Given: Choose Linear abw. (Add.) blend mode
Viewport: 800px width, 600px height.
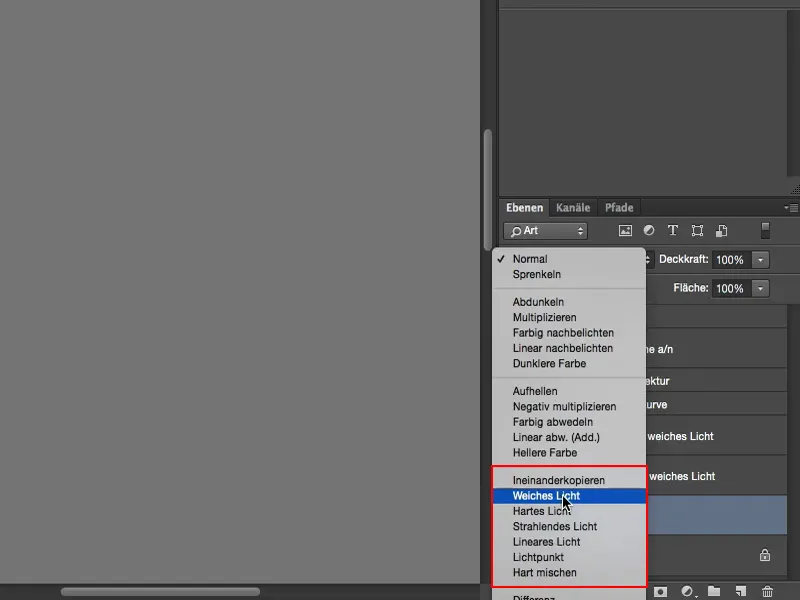Looking at the screenshot, I should (569, 437).
